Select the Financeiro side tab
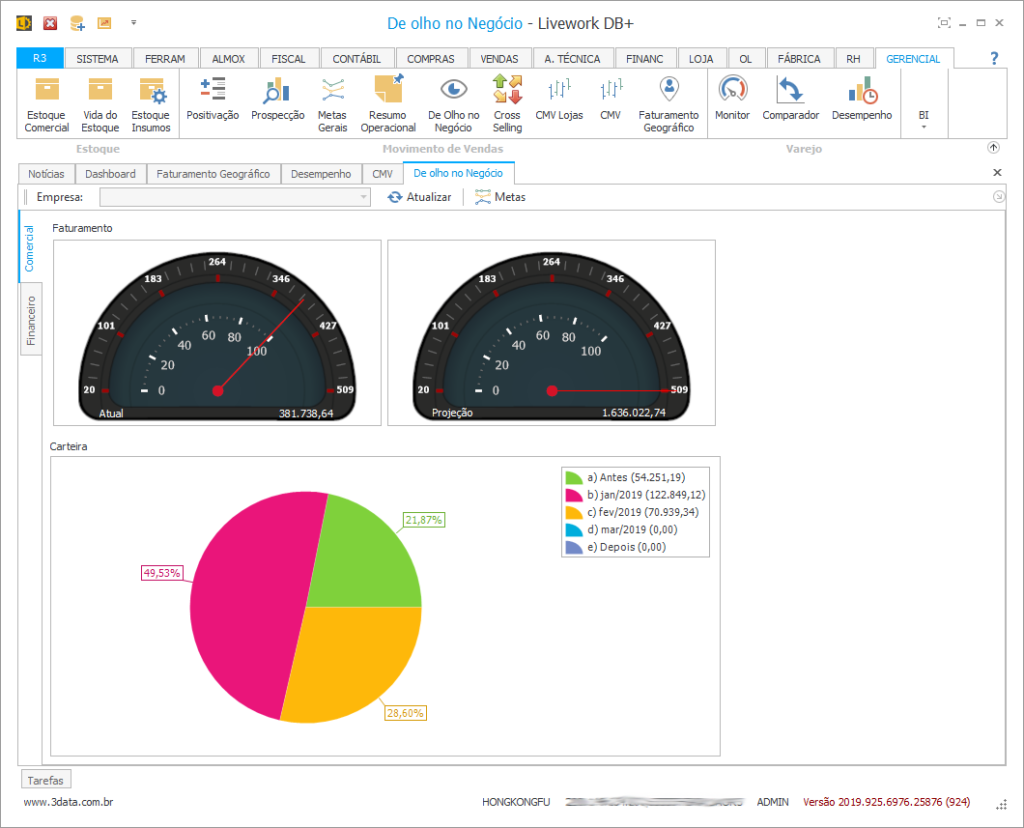The width and height of the screenshot is (1024, 828). [31, 321]
